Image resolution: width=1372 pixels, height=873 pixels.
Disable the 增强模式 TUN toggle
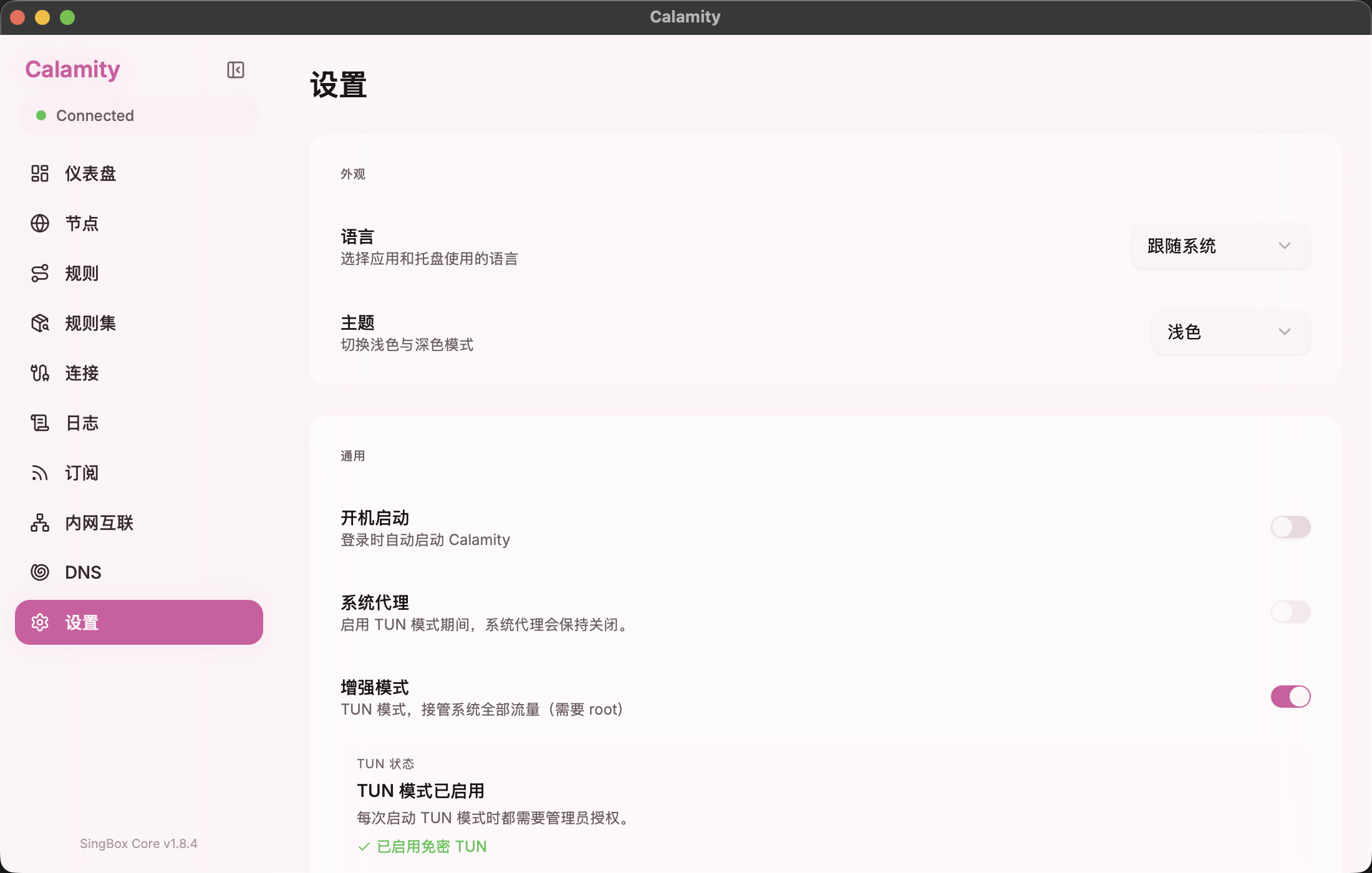[1290, 697]
